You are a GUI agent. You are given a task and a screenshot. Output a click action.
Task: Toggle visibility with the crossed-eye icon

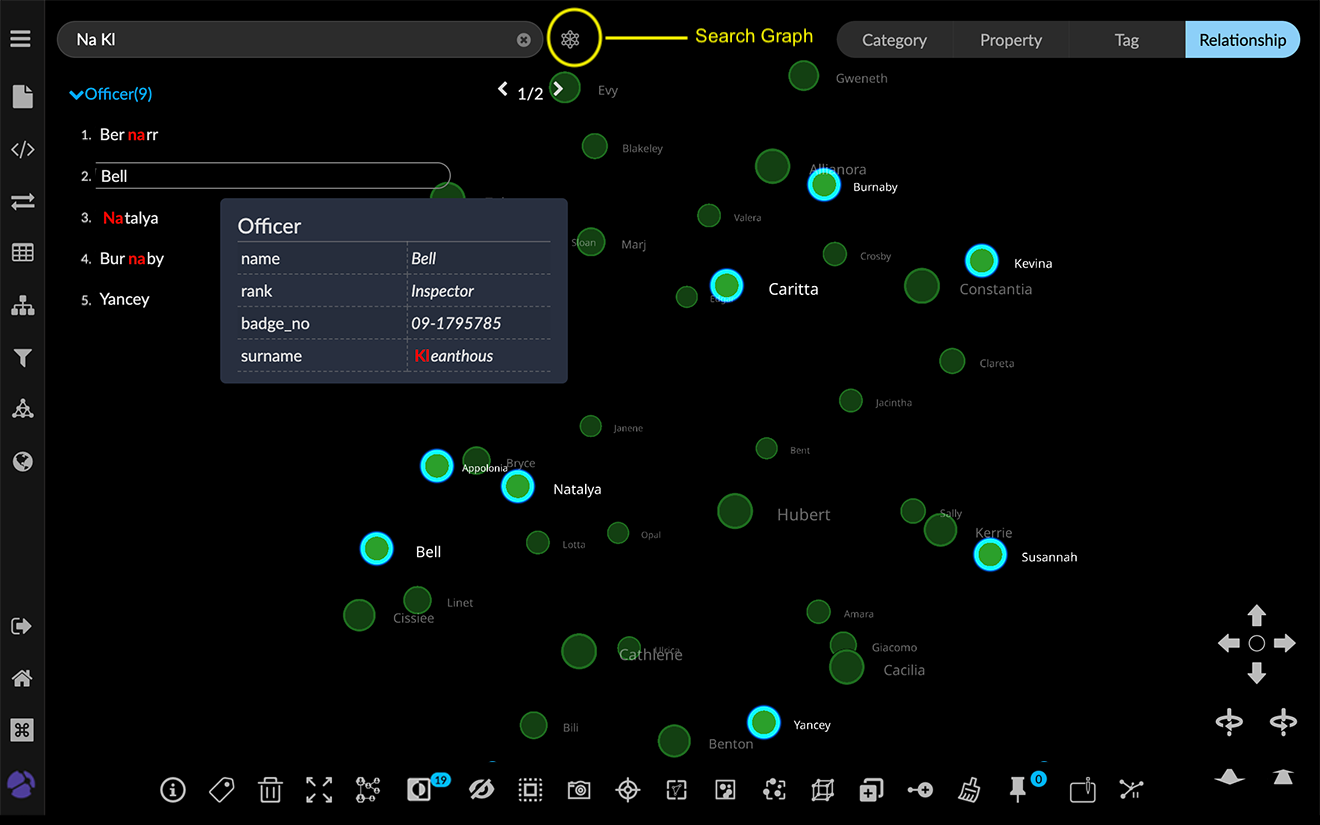[x=481, y=790]
